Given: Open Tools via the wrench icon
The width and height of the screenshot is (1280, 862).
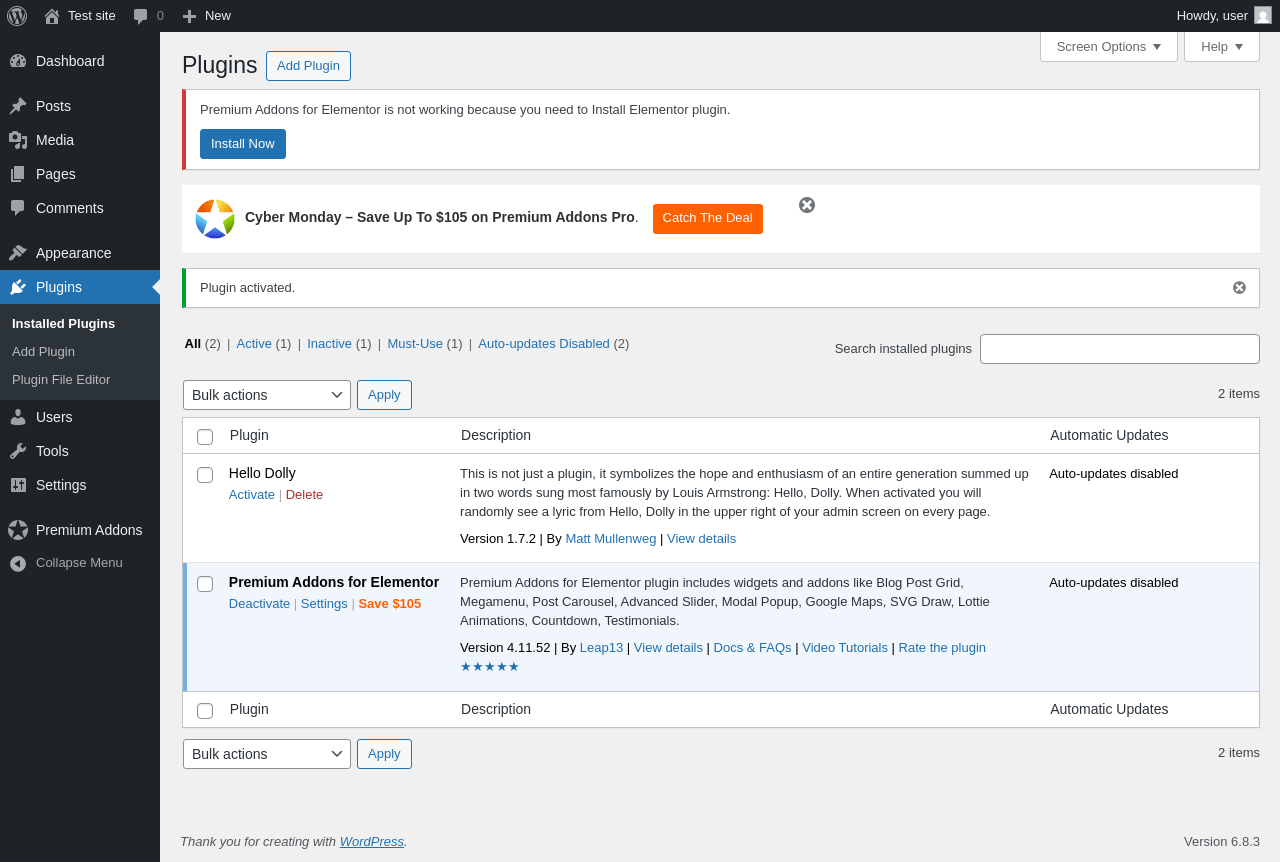Looking at the screenshot, I should [x=18, y=451].
